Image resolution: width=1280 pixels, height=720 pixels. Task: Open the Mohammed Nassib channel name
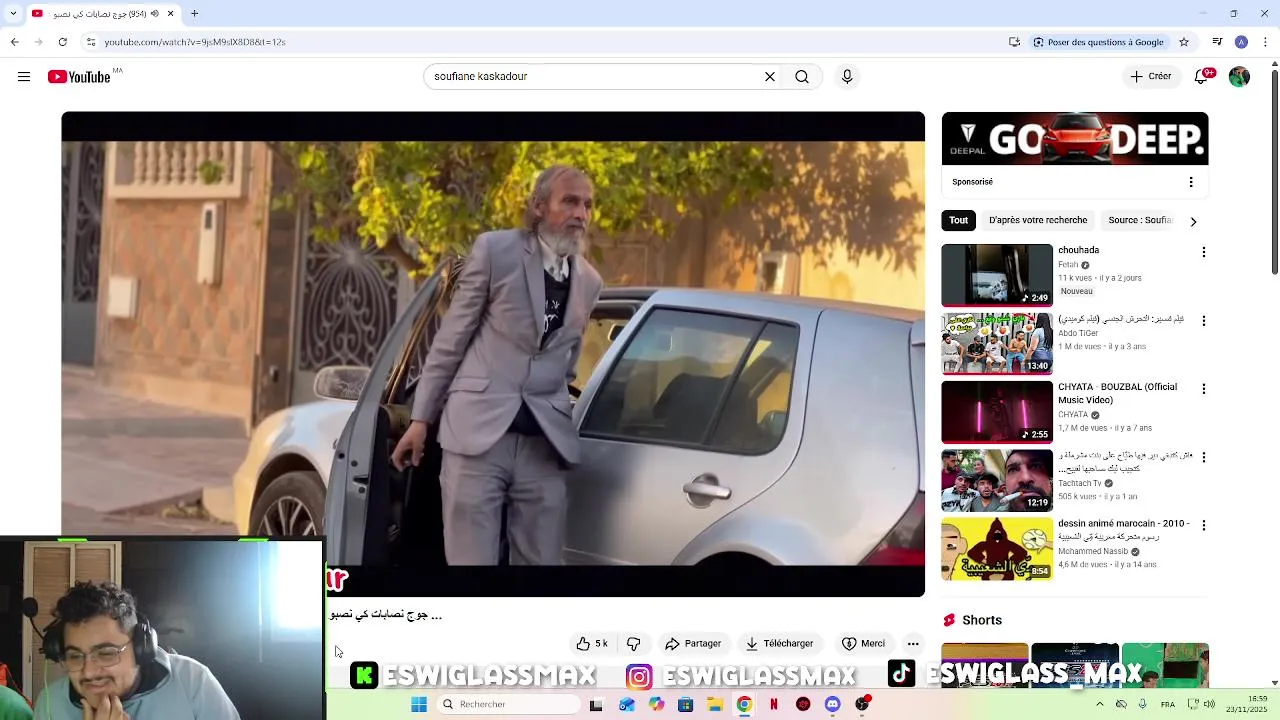(1093, 551)
